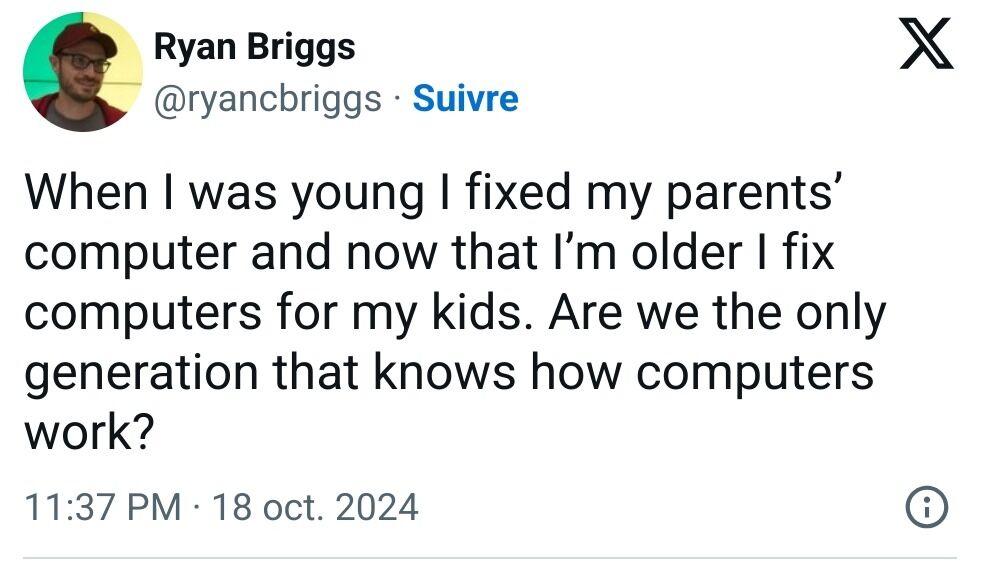Open Ryan Briggs' profile picture
The height and width of the screenshot is (566, 983).
(x=82, y=75)
